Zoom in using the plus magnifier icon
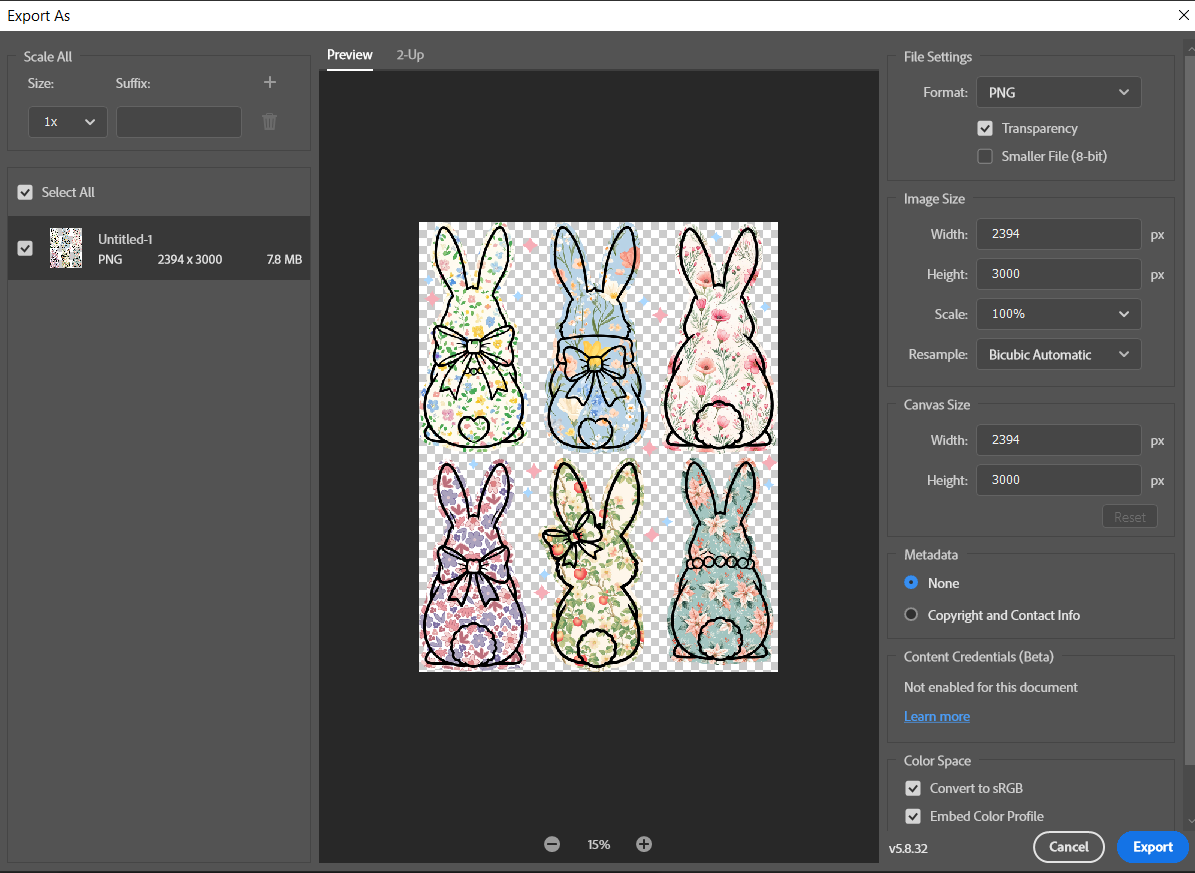Image resolution: width=1195 pixels, height=873 pixels. coord(644,844)
